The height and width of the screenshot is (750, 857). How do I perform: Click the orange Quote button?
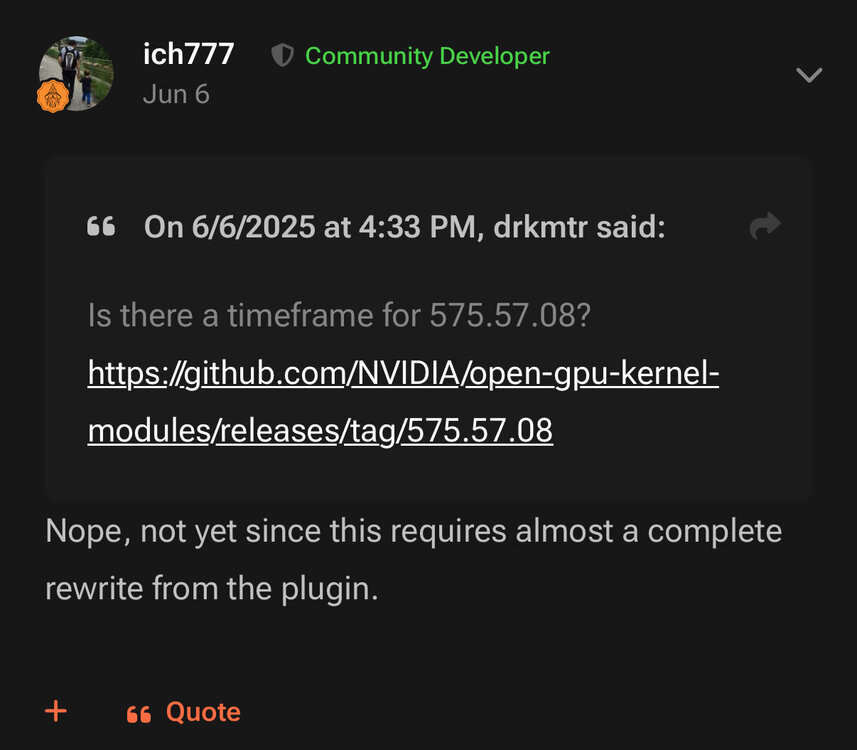(183, 712)
